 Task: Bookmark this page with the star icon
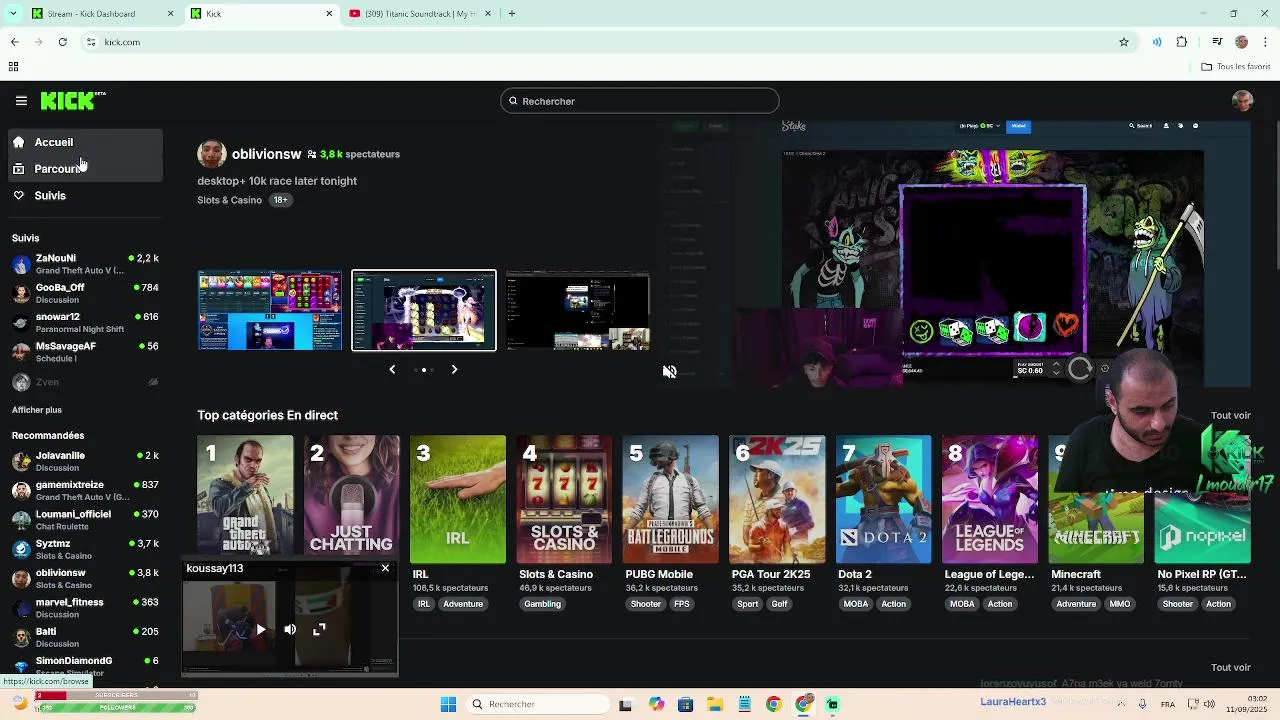click(x=1124, y=42)
